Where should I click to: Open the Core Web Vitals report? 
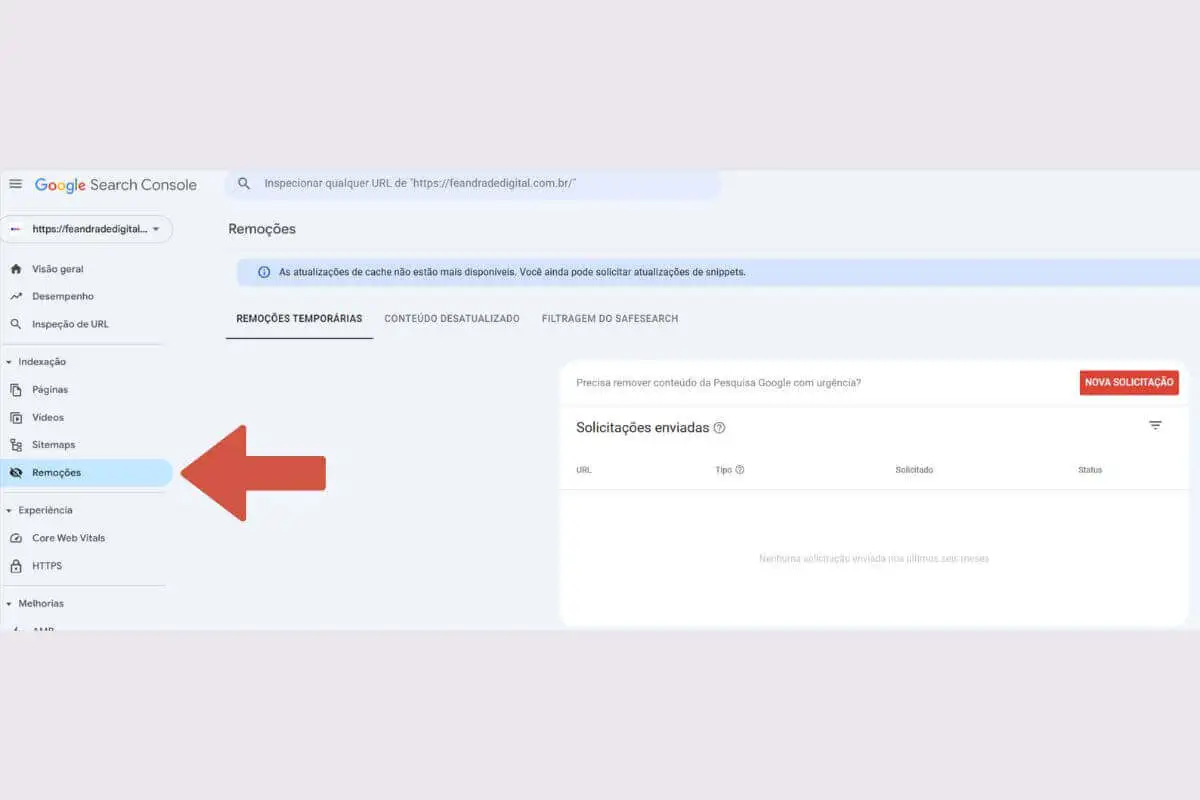coord(68,538)
